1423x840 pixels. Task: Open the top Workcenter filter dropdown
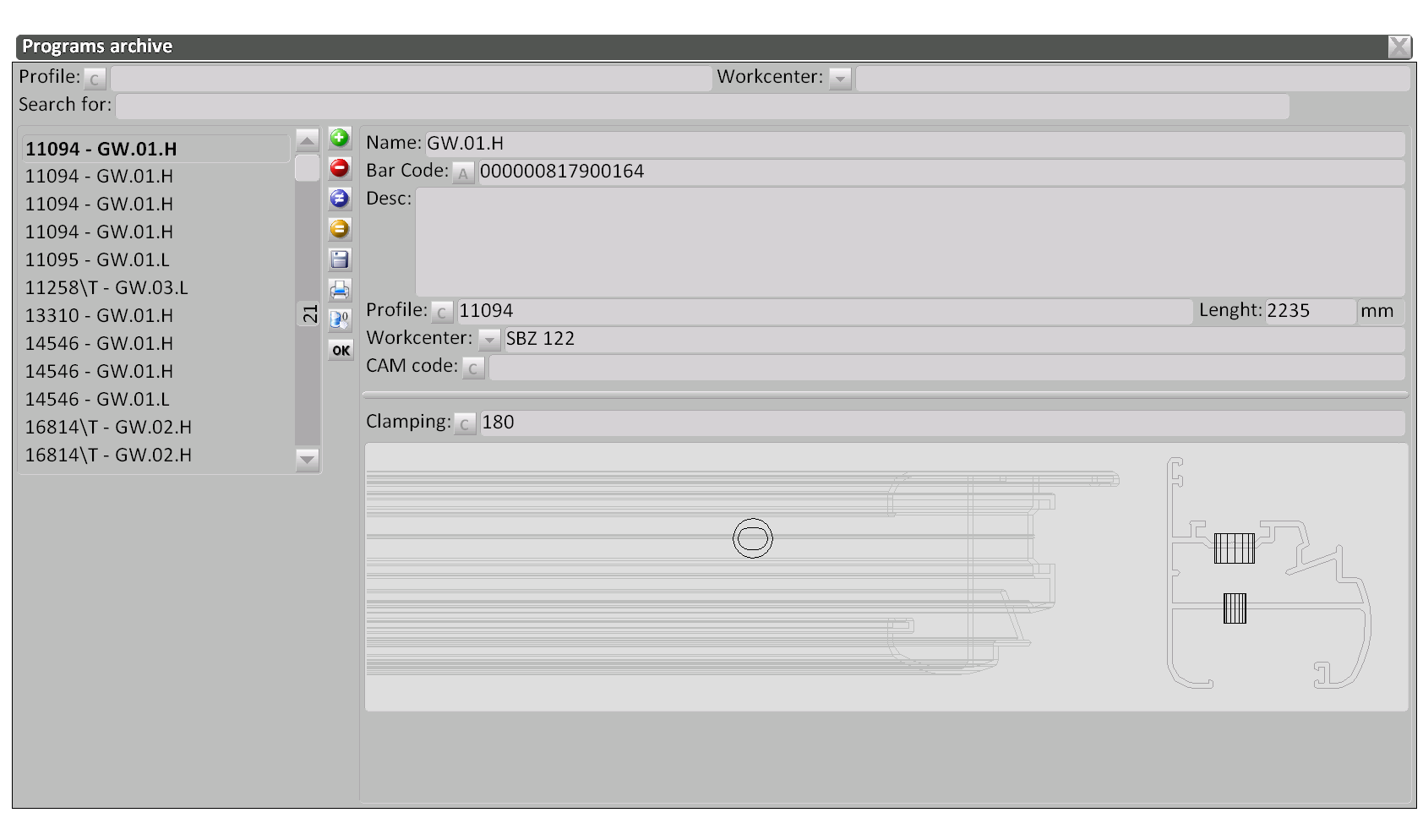pos(840,79)
